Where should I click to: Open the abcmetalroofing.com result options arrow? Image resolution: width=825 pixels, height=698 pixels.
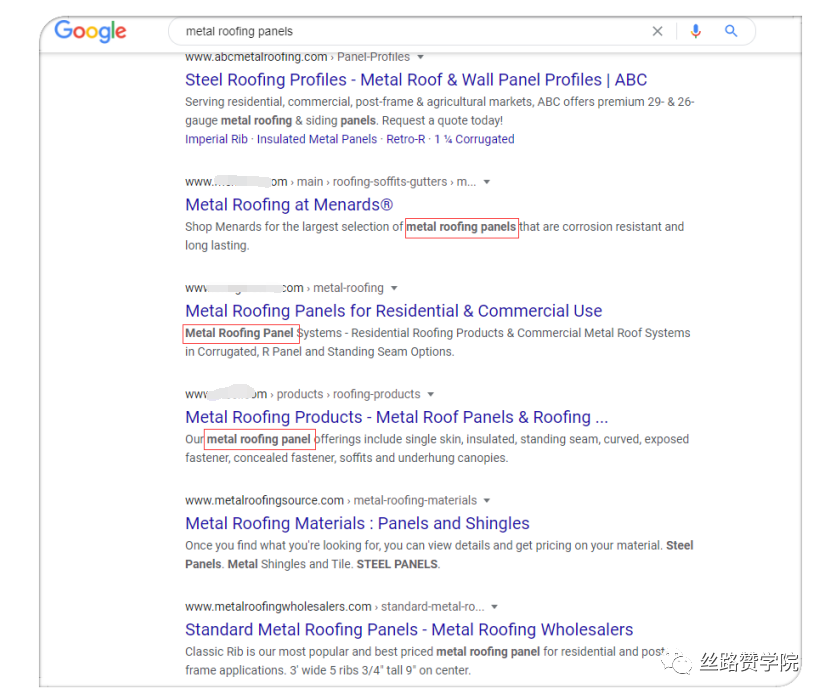(420, 57)
